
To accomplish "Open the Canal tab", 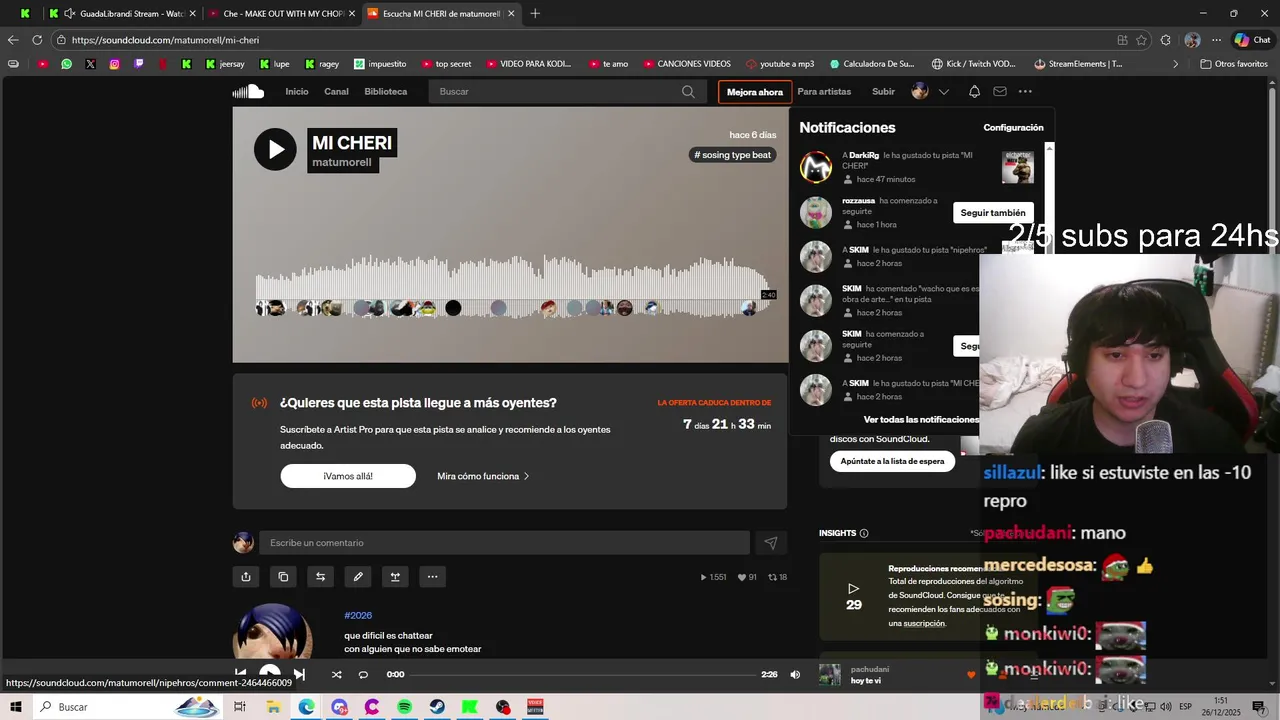I will pos(336,91).
